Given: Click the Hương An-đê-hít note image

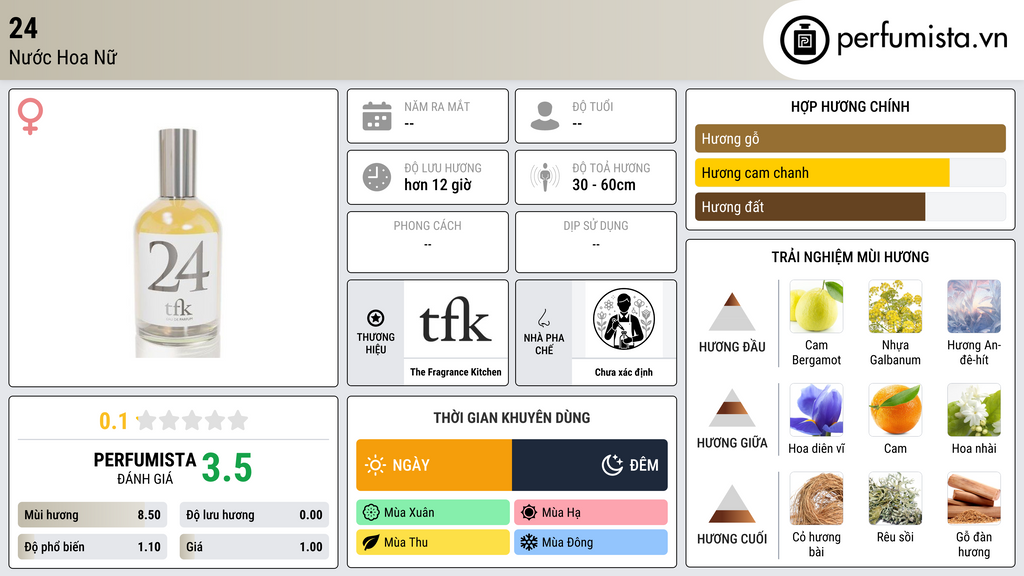Looking at the screenshot, I should click(x=974, y=306).
